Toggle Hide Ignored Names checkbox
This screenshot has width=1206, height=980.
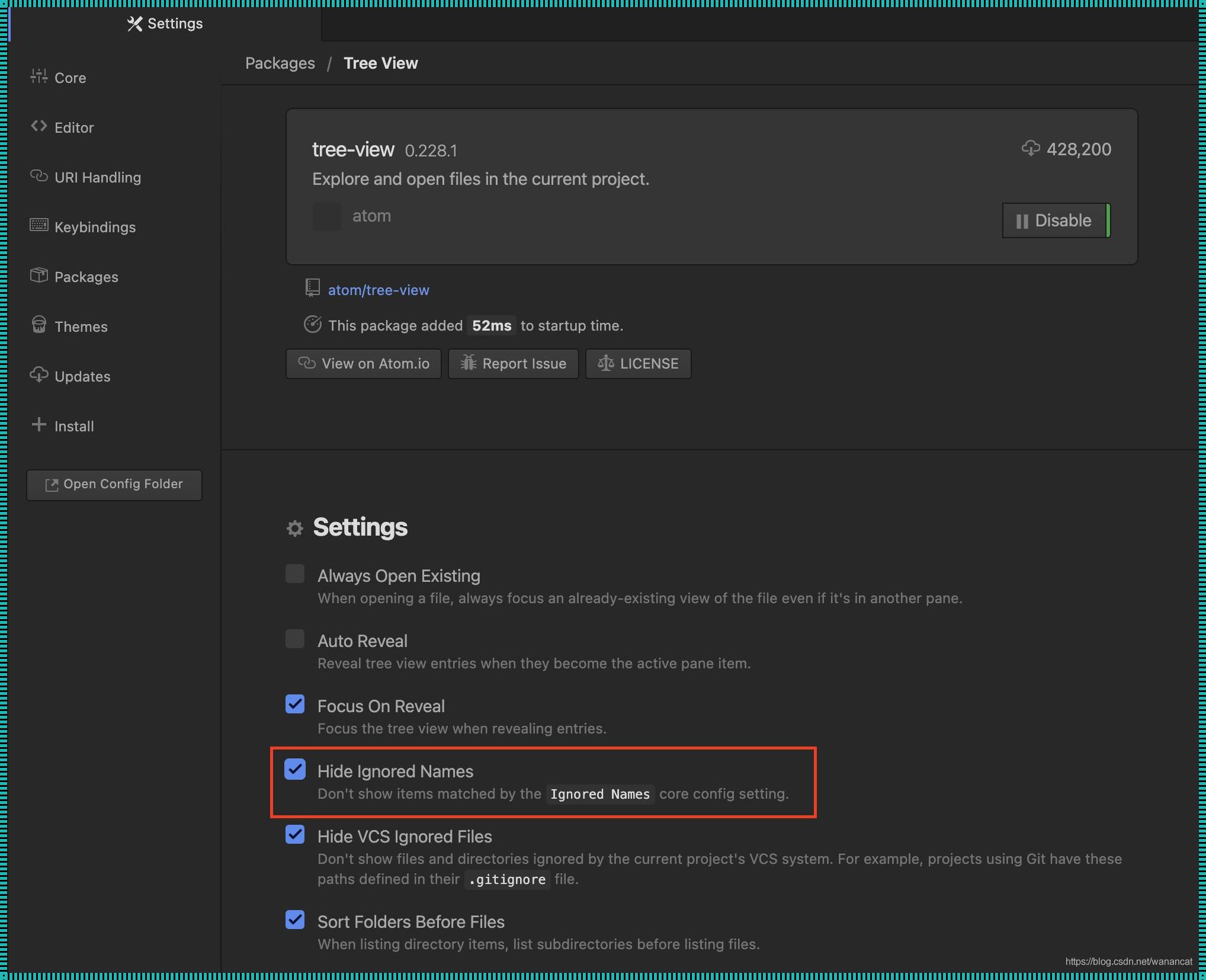pos(295,770)
